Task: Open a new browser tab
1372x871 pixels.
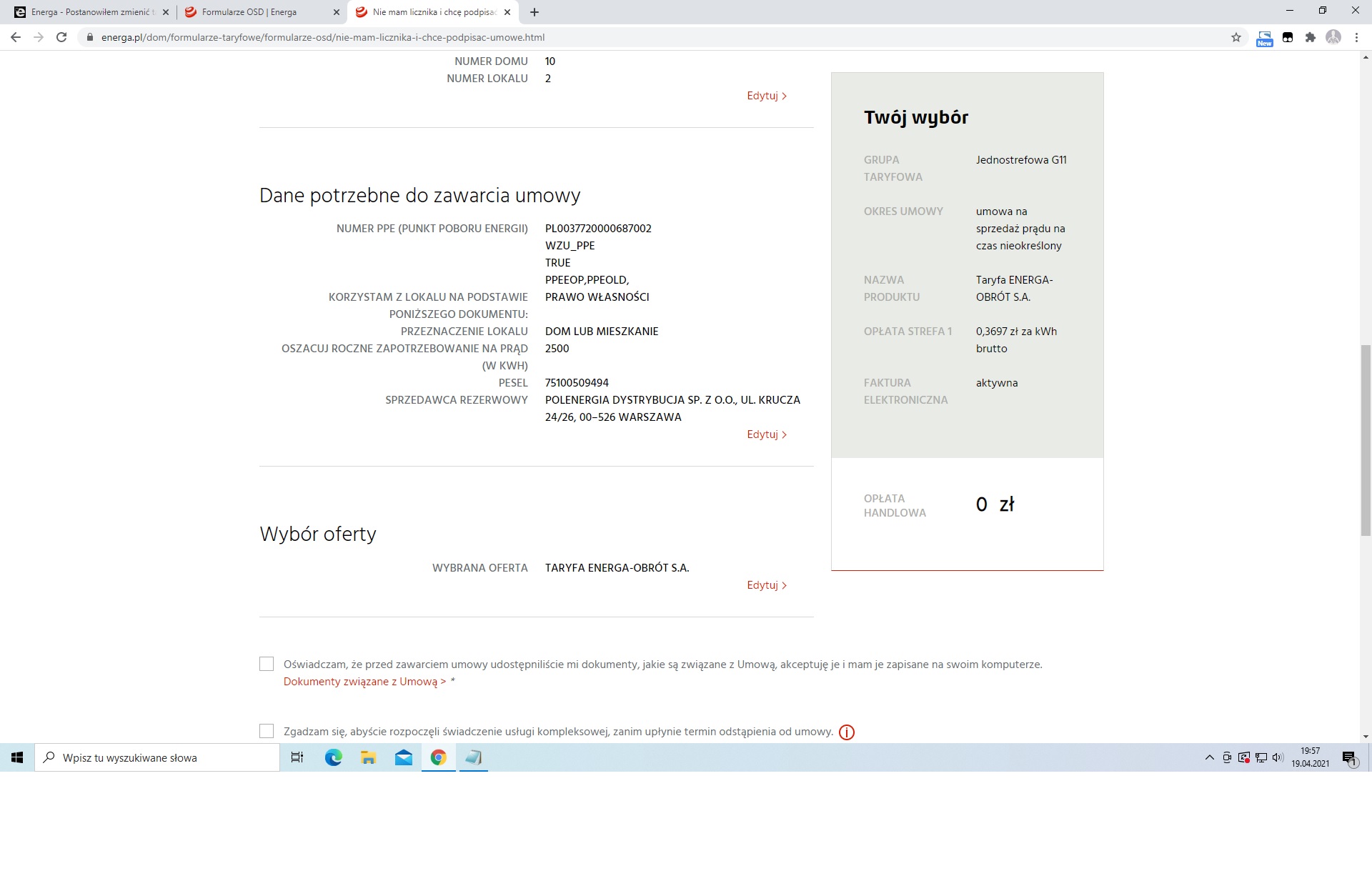Action: coord(535,12)
